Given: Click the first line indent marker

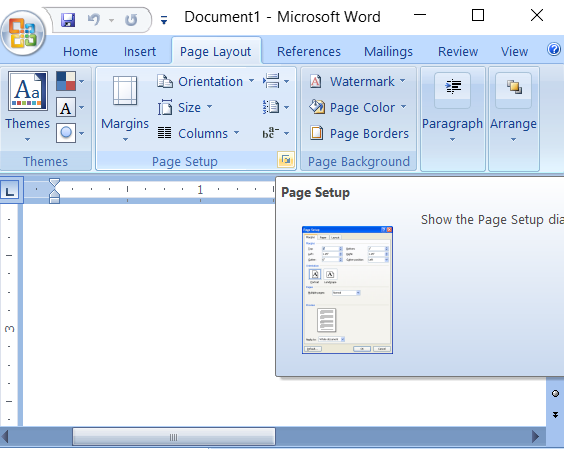Looking at the screenshot, I should coord(54,183).
